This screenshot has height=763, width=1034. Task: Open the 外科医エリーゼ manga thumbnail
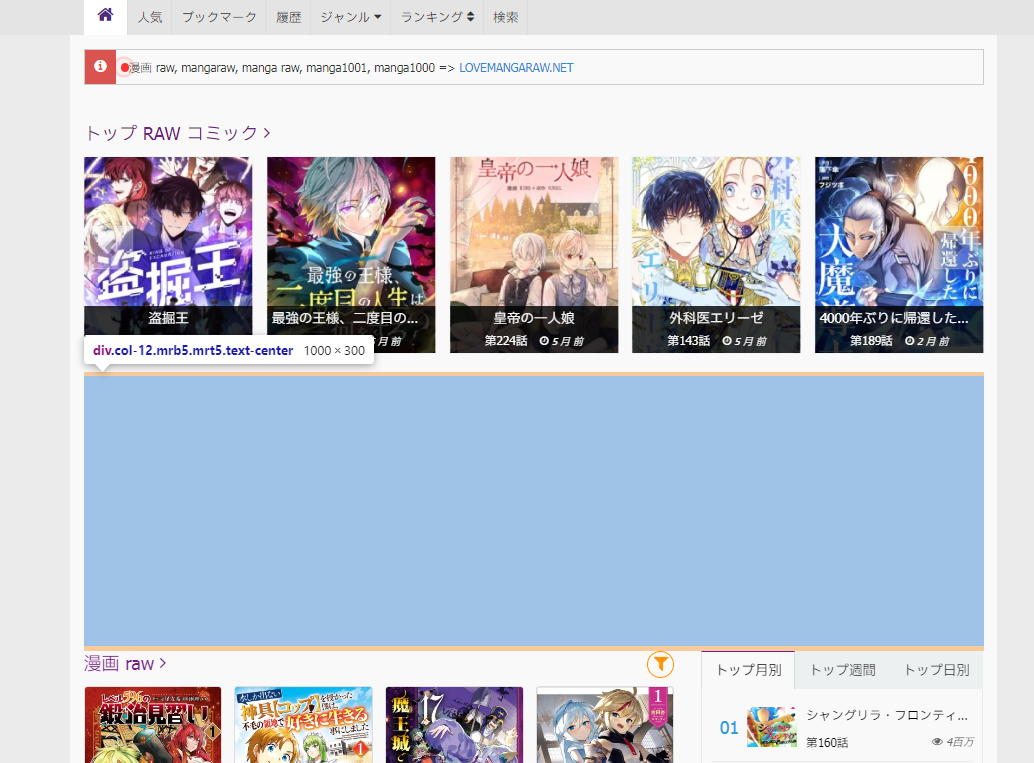(716, 240)
